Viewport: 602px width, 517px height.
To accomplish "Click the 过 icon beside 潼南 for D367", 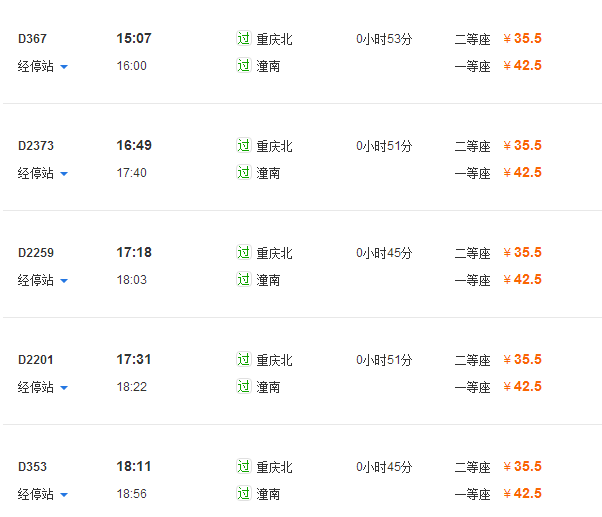I will pos(243,66).
